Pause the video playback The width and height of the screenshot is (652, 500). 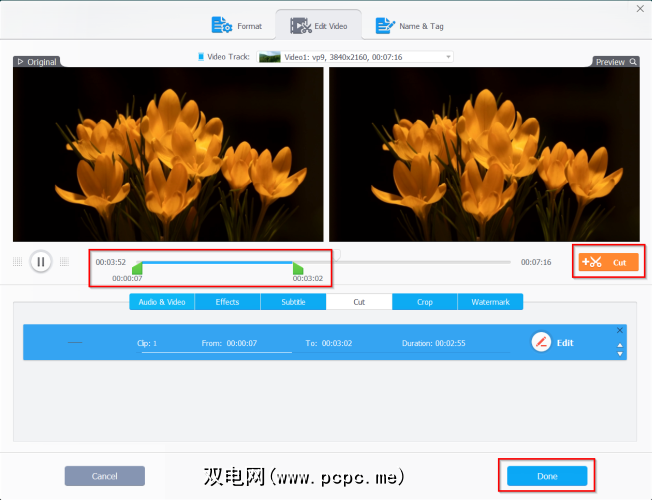click(x=41, y=262)
